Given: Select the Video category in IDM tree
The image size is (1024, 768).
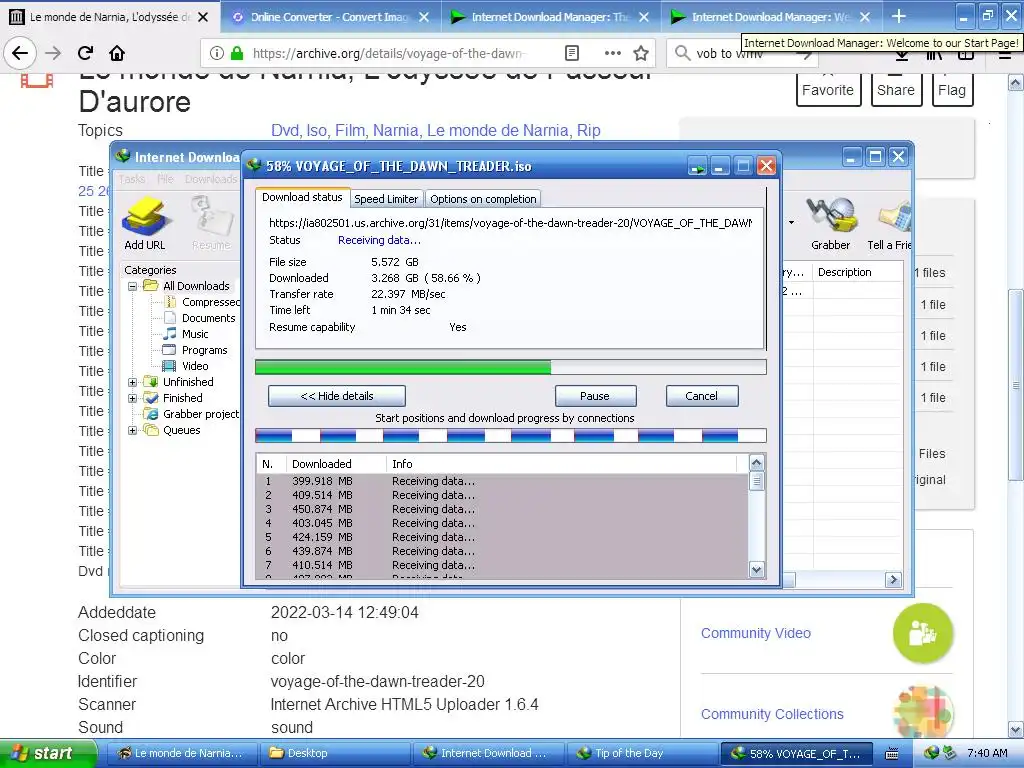Looking at the screenshot, I should pyautogui.click(x=195, y=366).
